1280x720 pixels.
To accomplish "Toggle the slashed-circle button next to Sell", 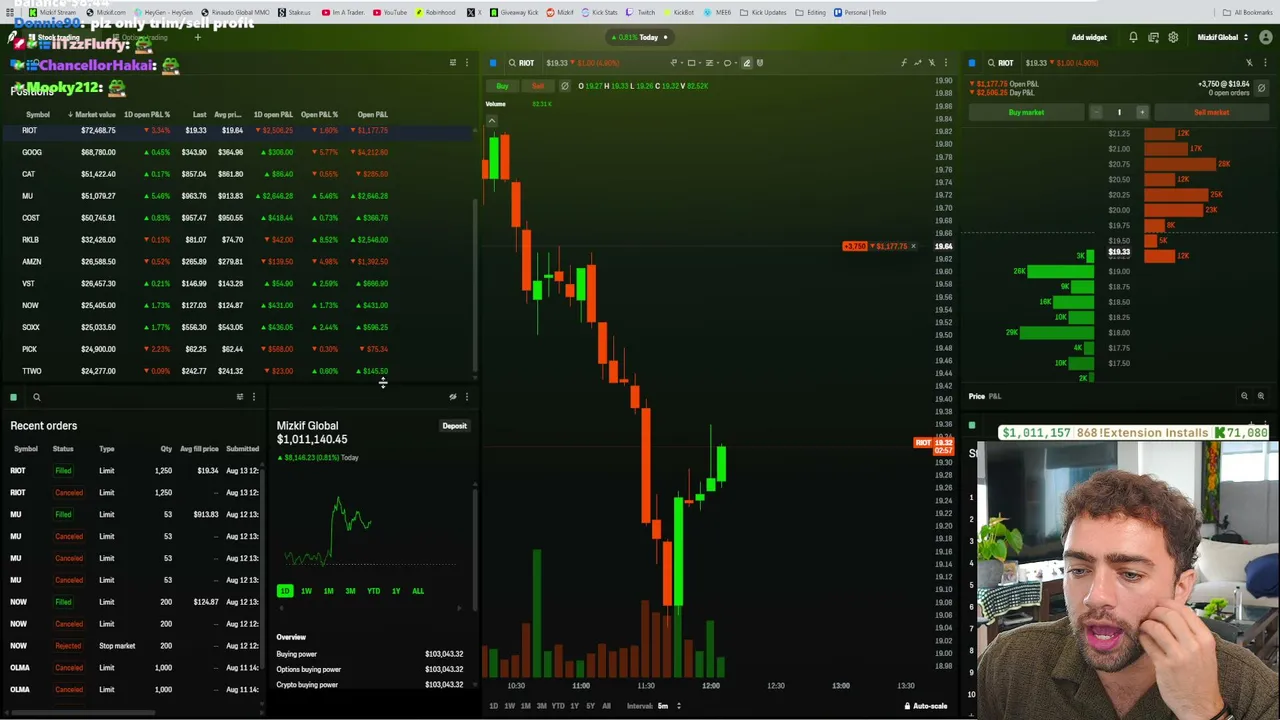I will [564, 86].
